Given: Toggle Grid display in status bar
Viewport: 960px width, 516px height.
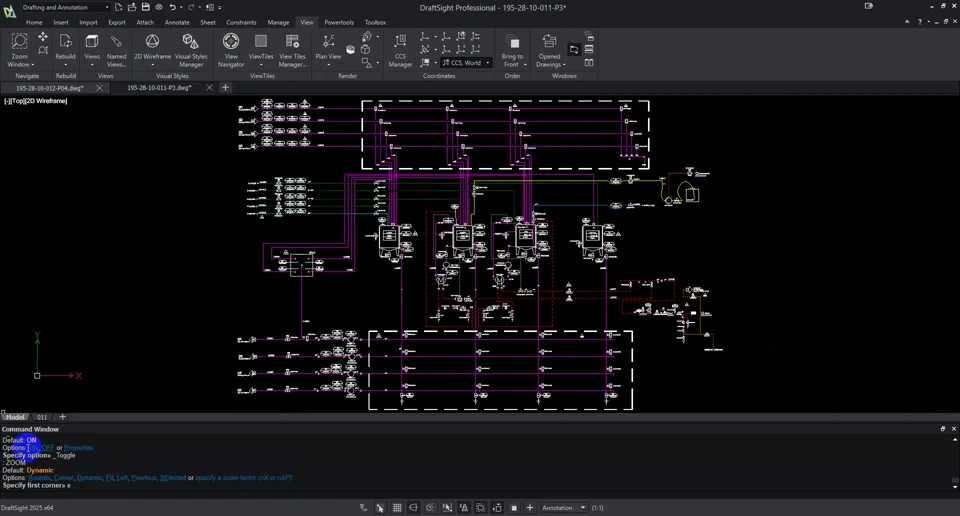Looking at the screenshot, I should tap(397, 508).
